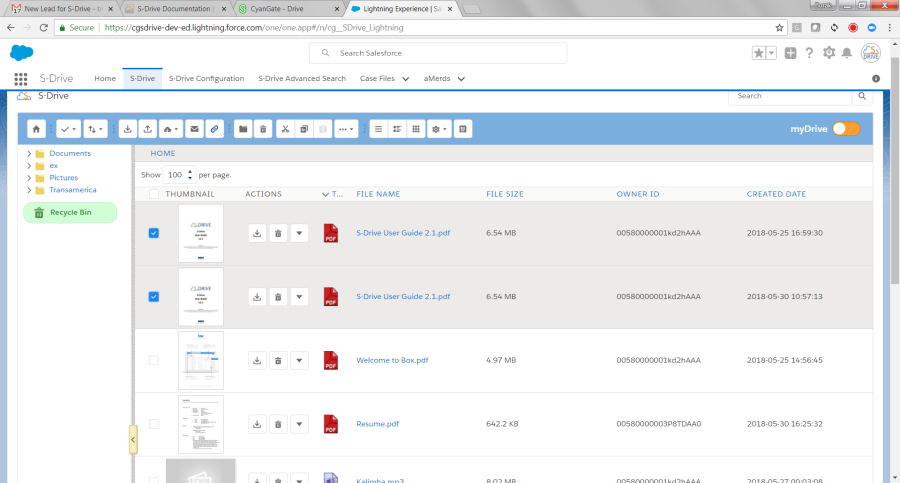Toggle the myDrive switch
The height and width of the screenshot is (483, 900).
(x=846, y=129)
